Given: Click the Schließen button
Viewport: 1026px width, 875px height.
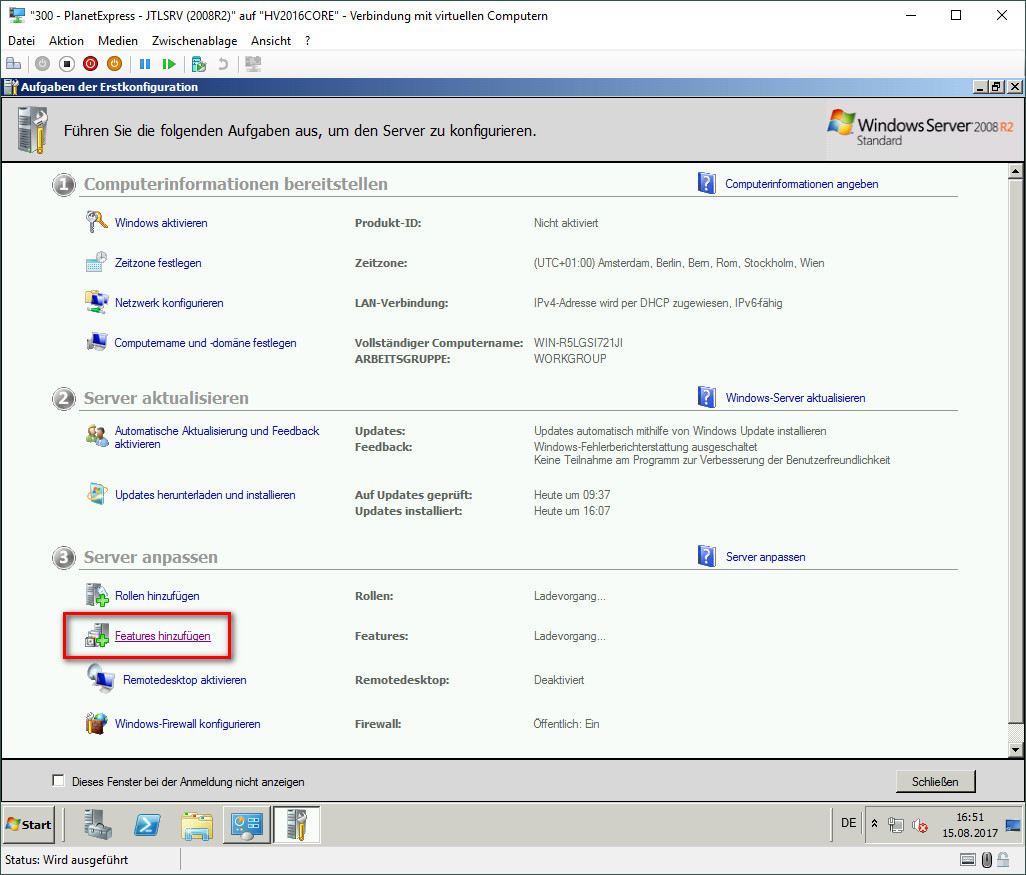Looking at the screenshot, I should point(935,781).
